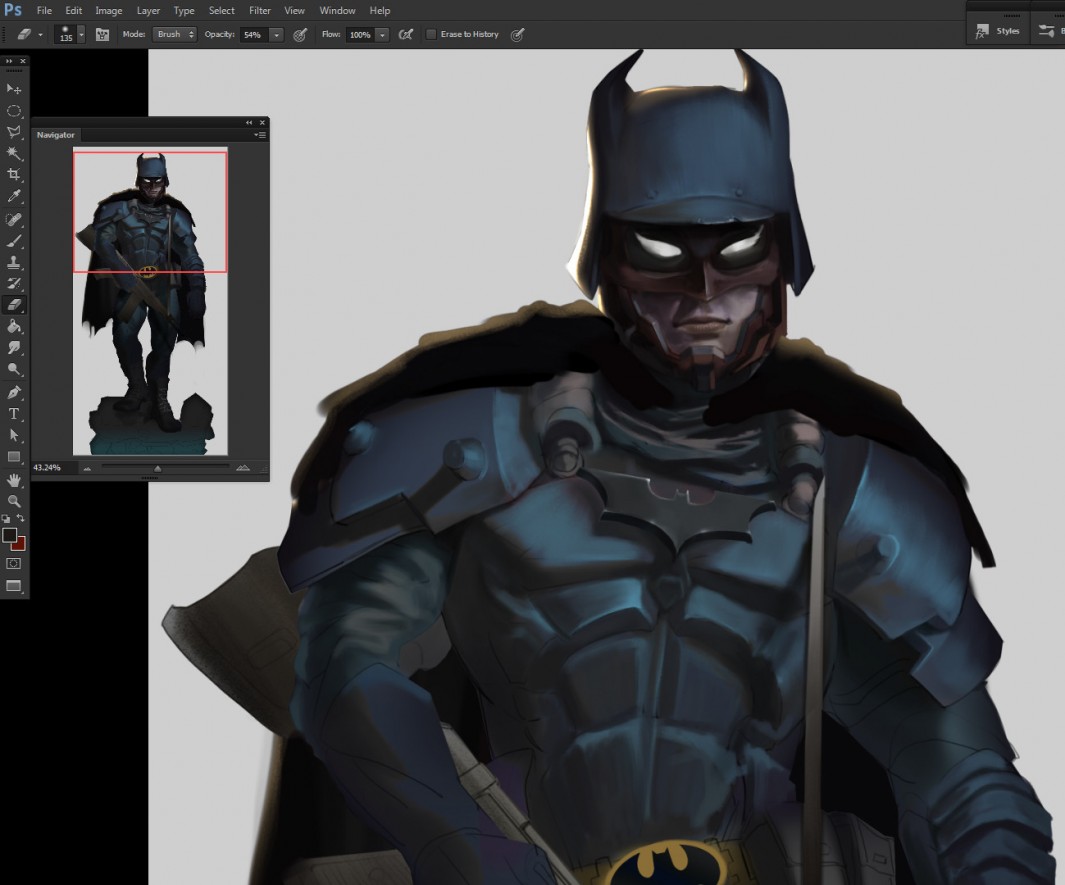Viewport: 1065px width, 885px height.
Task: Select the Path Selection tool
Action: tap(14, 435)
